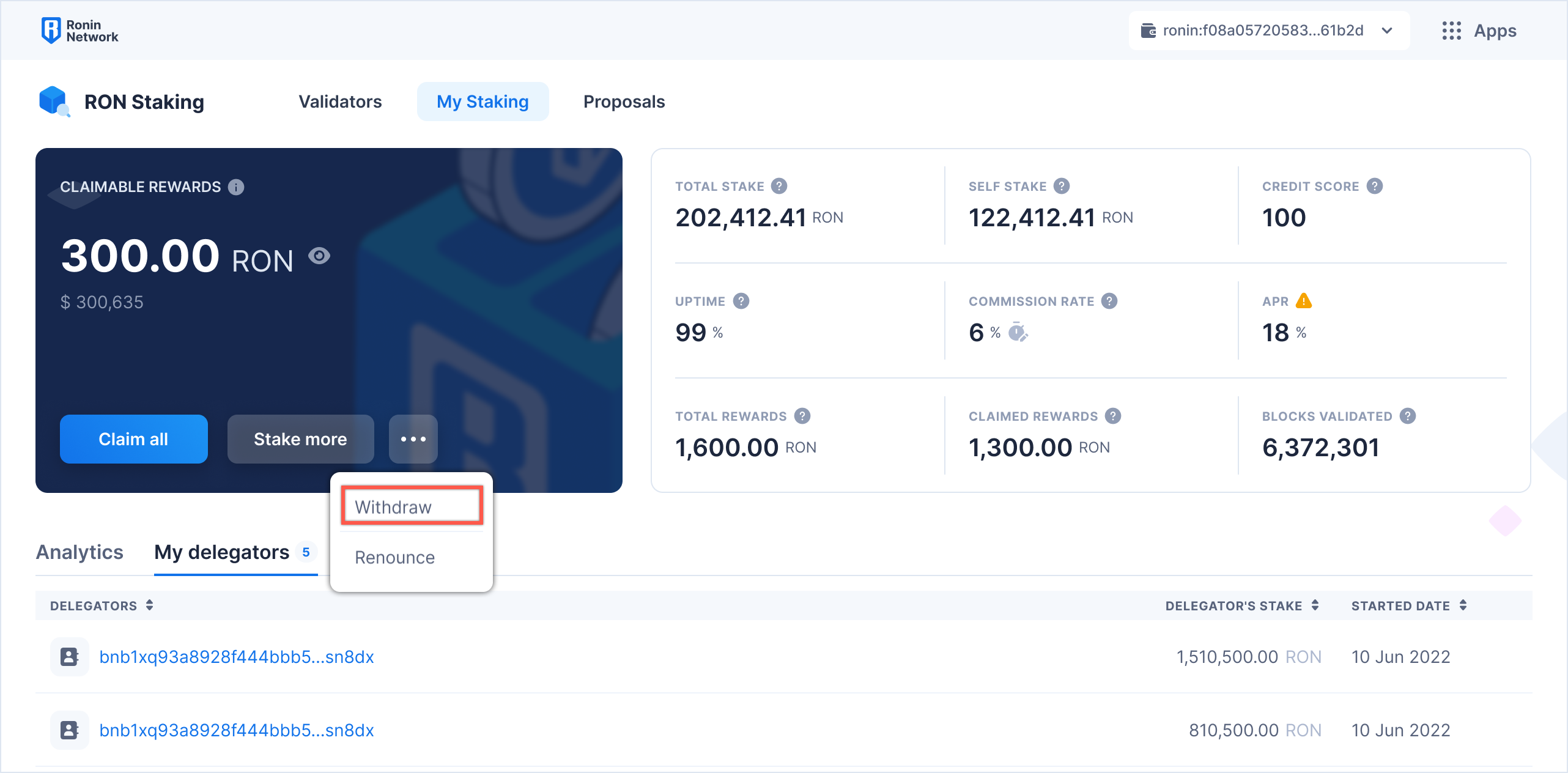
Task: Sort by Started Date column
Action: 1463,605
